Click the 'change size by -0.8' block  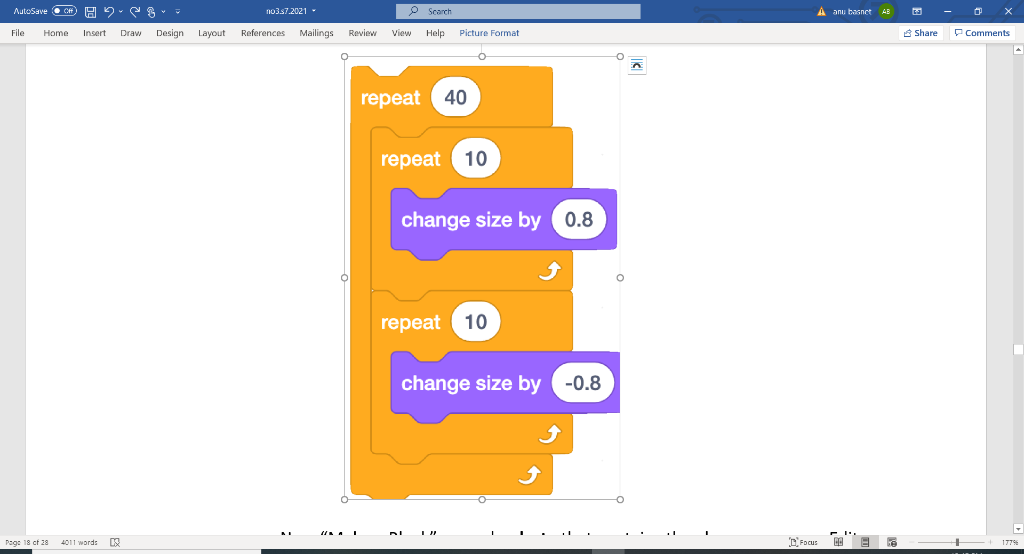pos(505,383)
